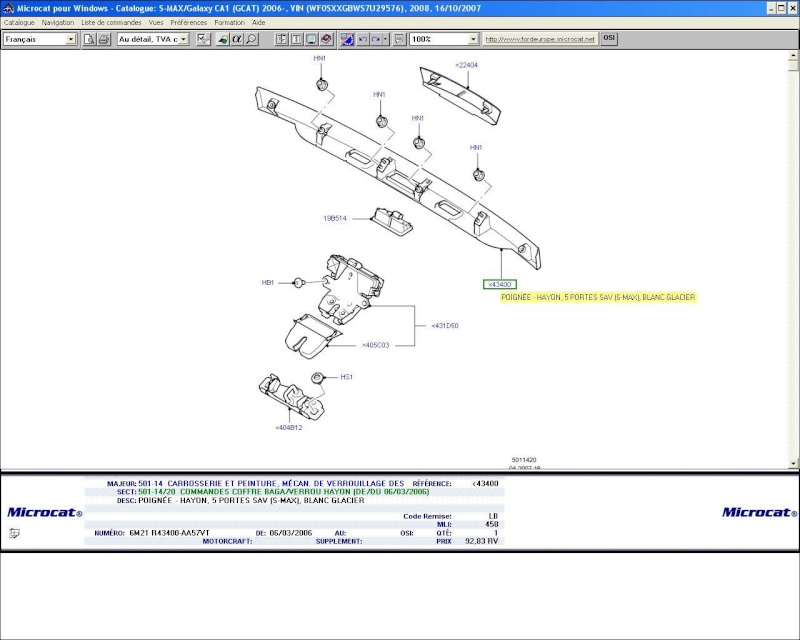Click part number 6M21 R43400-AA57VT
This screenshot has width=800, height=640.
click(x=169, y=533)
